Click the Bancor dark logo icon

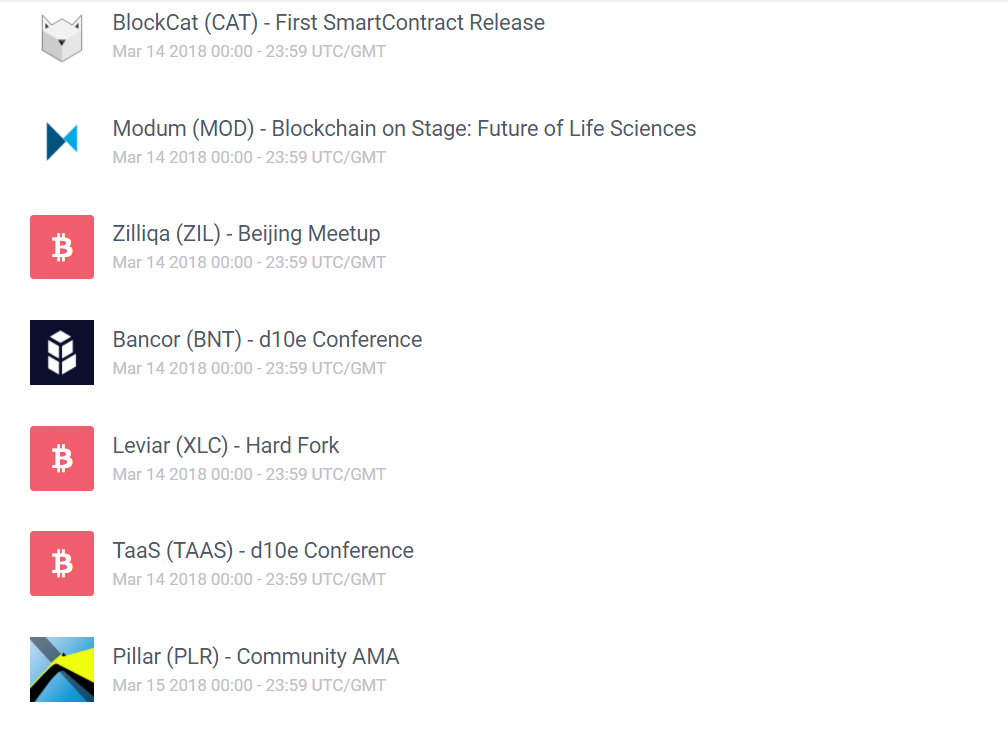click(x=62, y=352)
